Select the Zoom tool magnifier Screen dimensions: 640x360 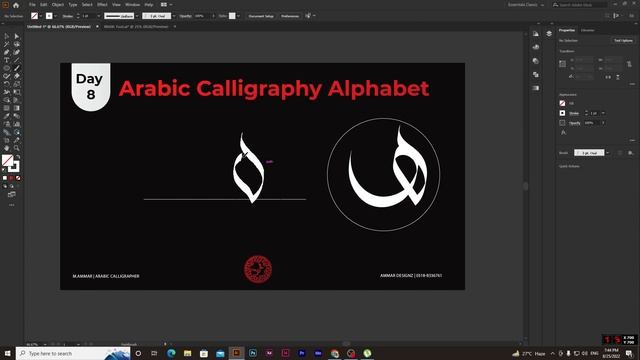[17, 148]
